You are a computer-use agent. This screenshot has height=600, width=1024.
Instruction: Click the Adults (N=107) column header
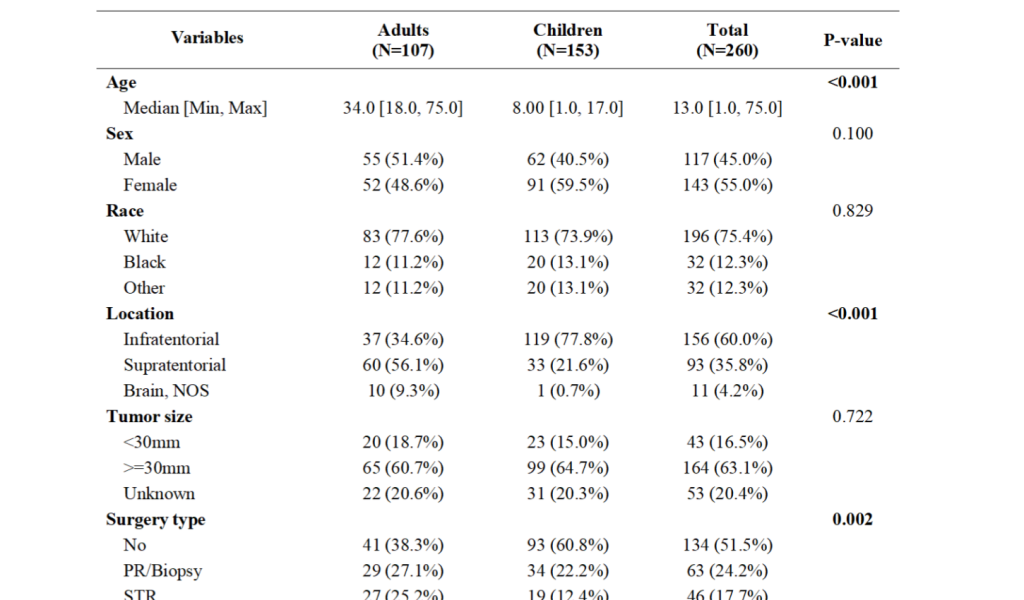(x=403, y=40)
